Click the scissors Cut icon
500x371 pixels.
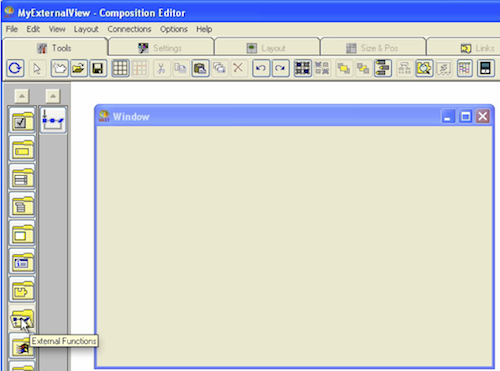tap(161, 68)
